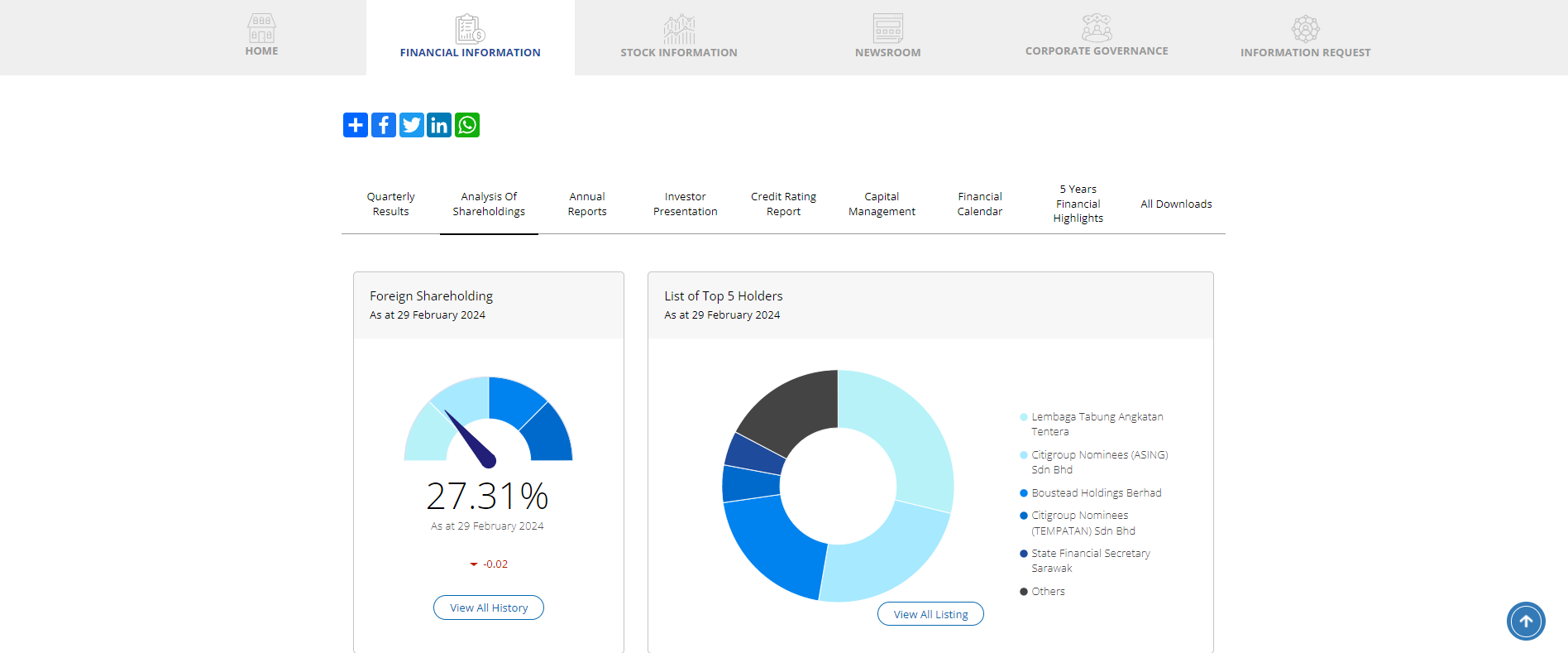The height and width of the screenshot is (653, 1568).
Task: Share page on Facebook
Action: [384, 125]
